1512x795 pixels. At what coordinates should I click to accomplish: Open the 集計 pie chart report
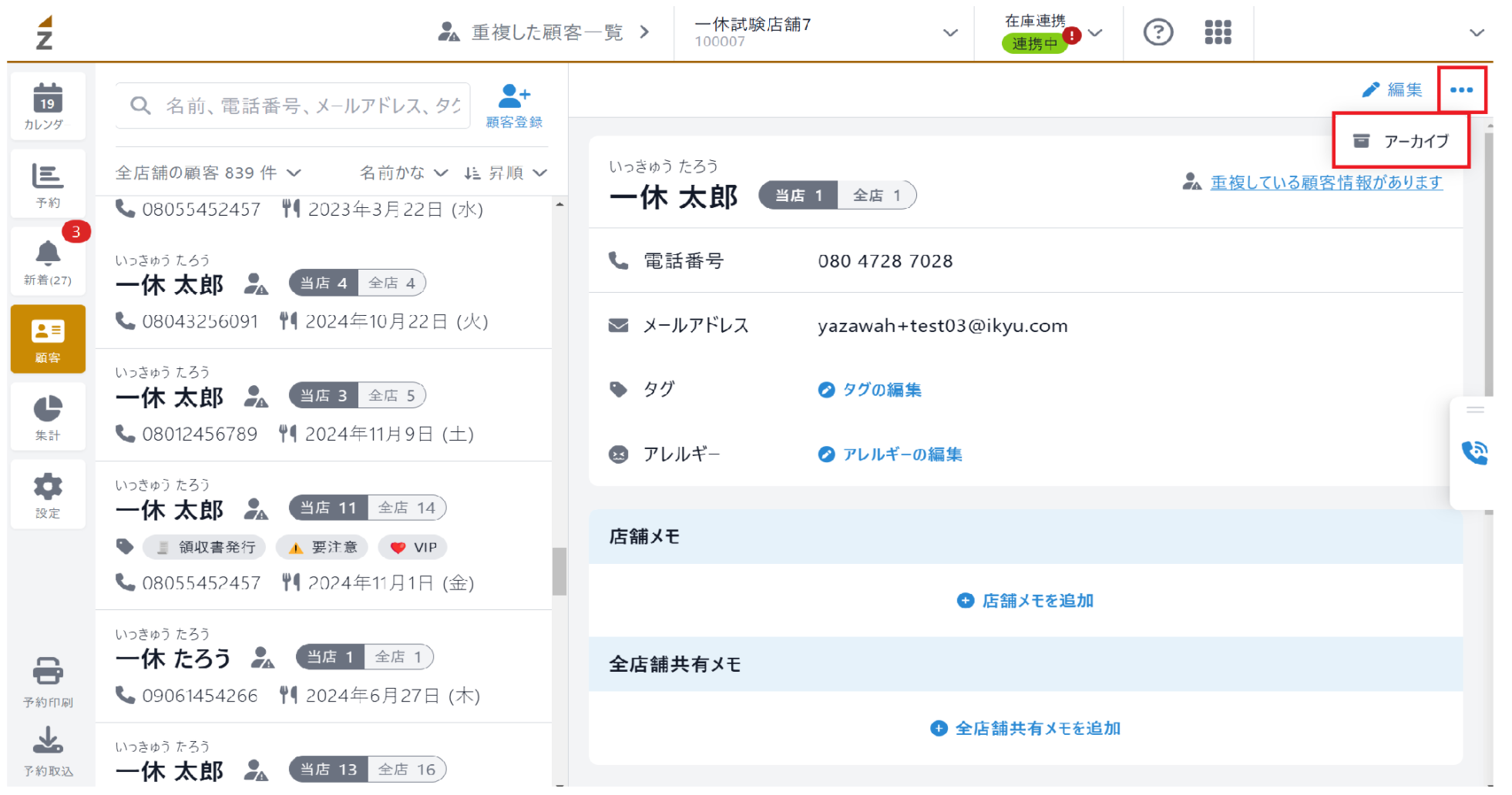point(48,417)
